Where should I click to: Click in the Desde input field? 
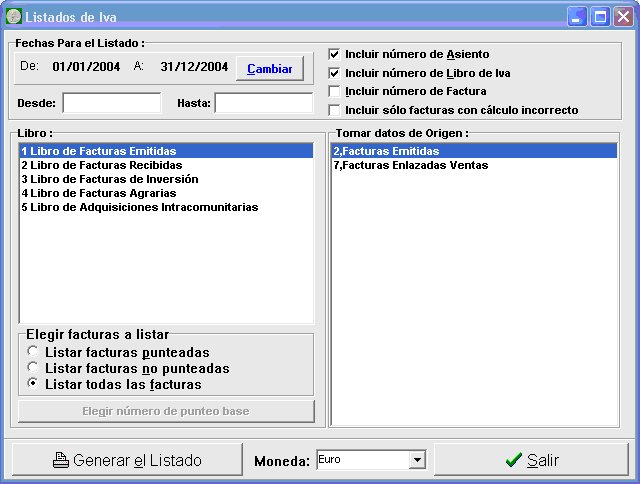pos(111,103)
